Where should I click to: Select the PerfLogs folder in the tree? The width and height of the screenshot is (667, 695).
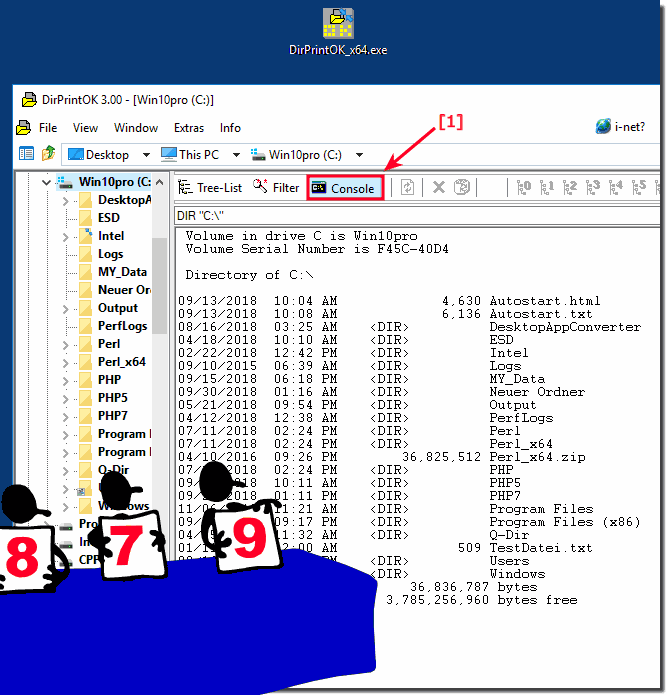(122, 326)
